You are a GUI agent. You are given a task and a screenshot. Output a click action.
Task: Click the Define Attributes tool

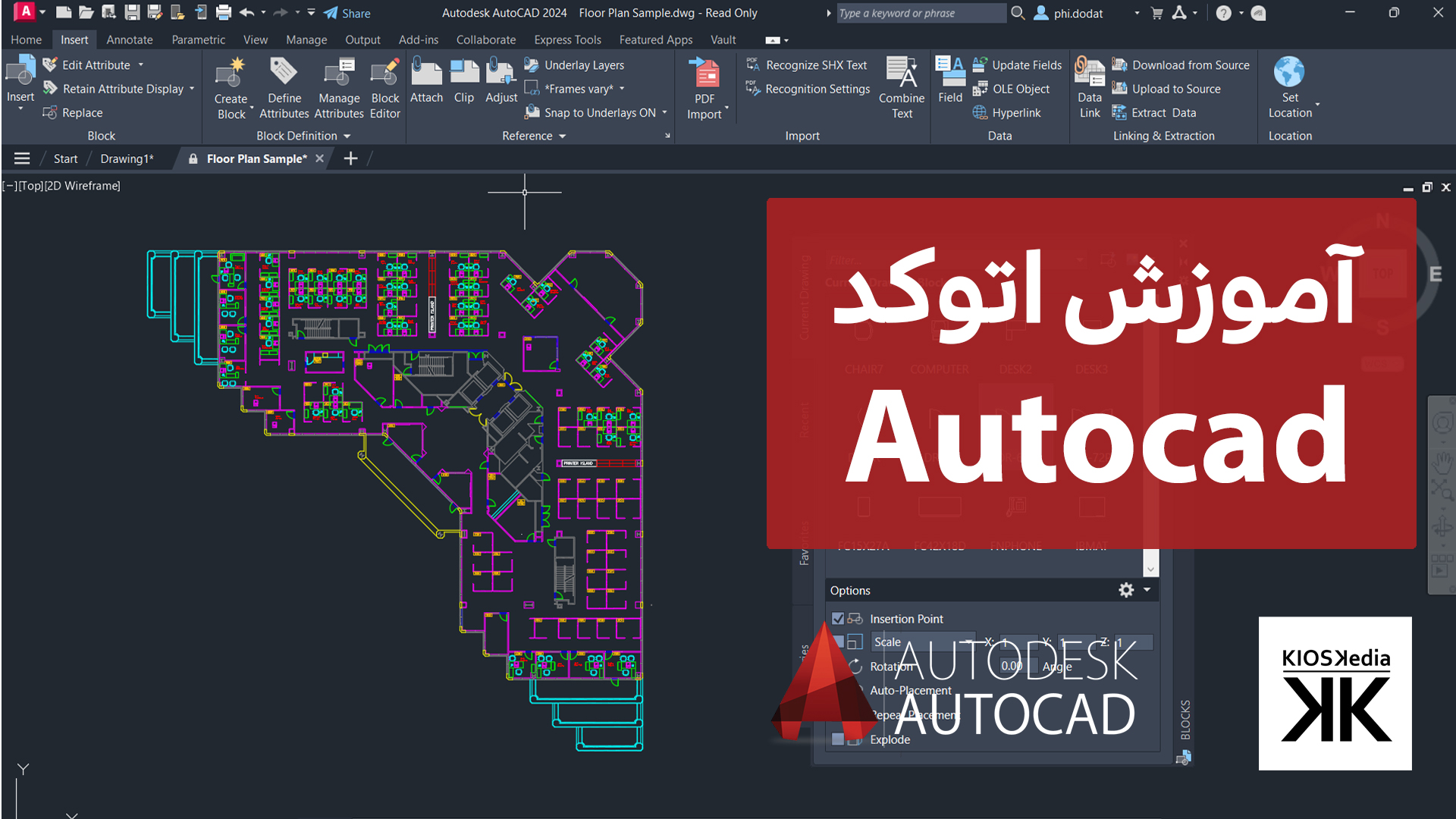[284, 88]
